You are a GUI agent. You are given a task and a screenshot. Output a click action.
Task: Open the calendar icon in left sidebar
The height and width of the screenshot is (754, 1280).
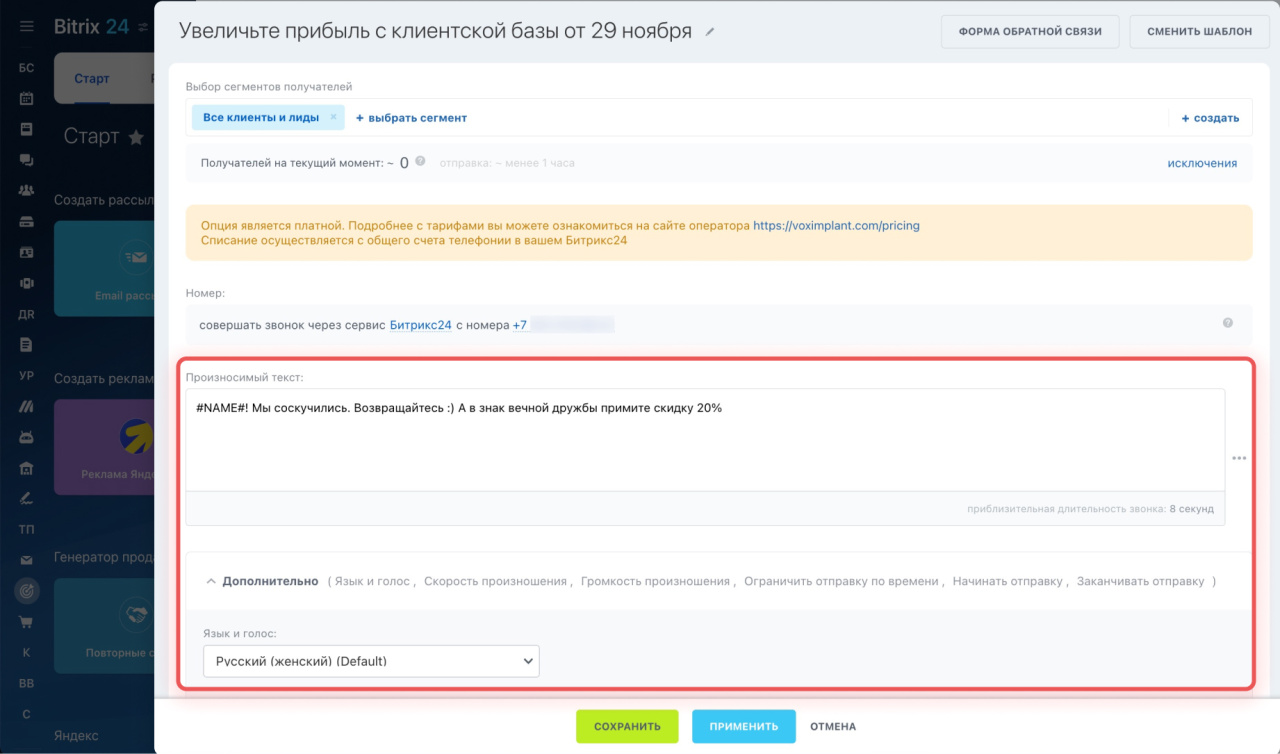(x=27, y=98)
